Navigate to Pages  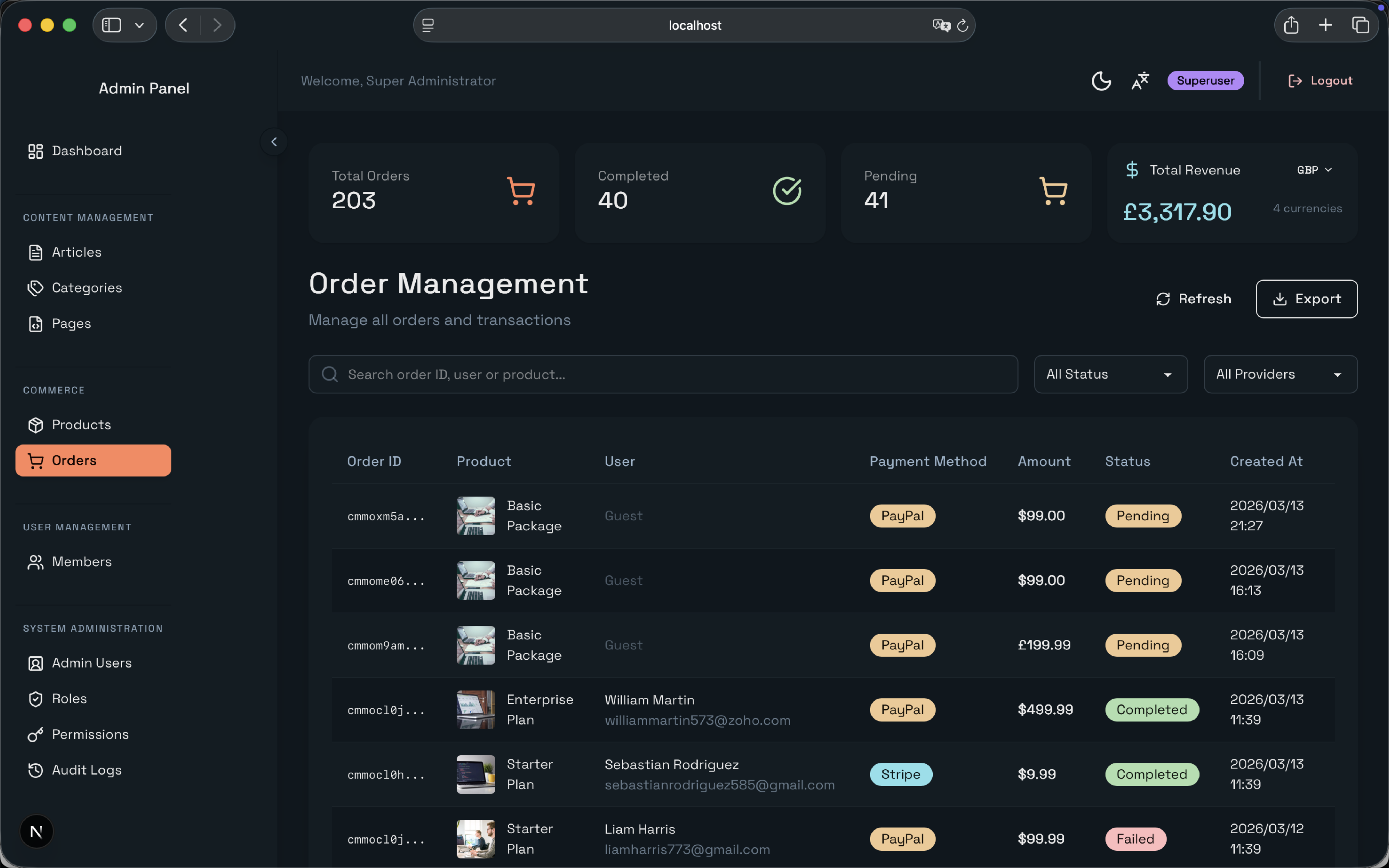(x=94, y=324)
